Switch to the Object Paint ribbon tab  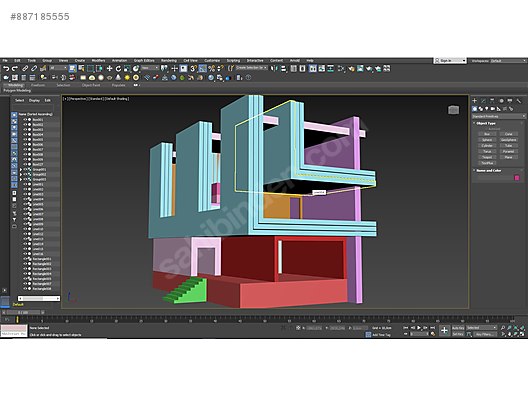(91, 86)
